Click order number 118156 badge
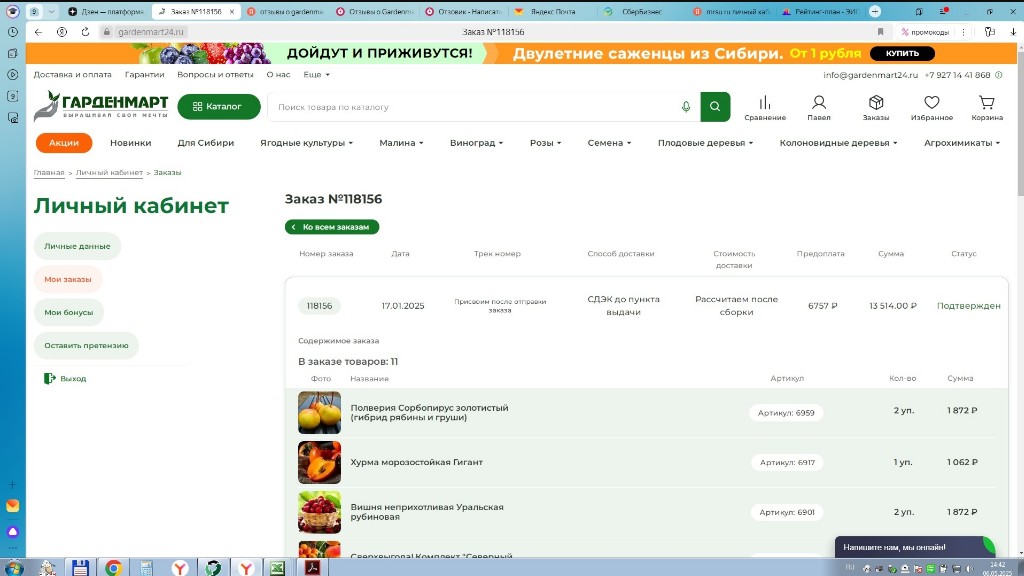Viewport: 1024px width, 576px height. pos(319,306)
